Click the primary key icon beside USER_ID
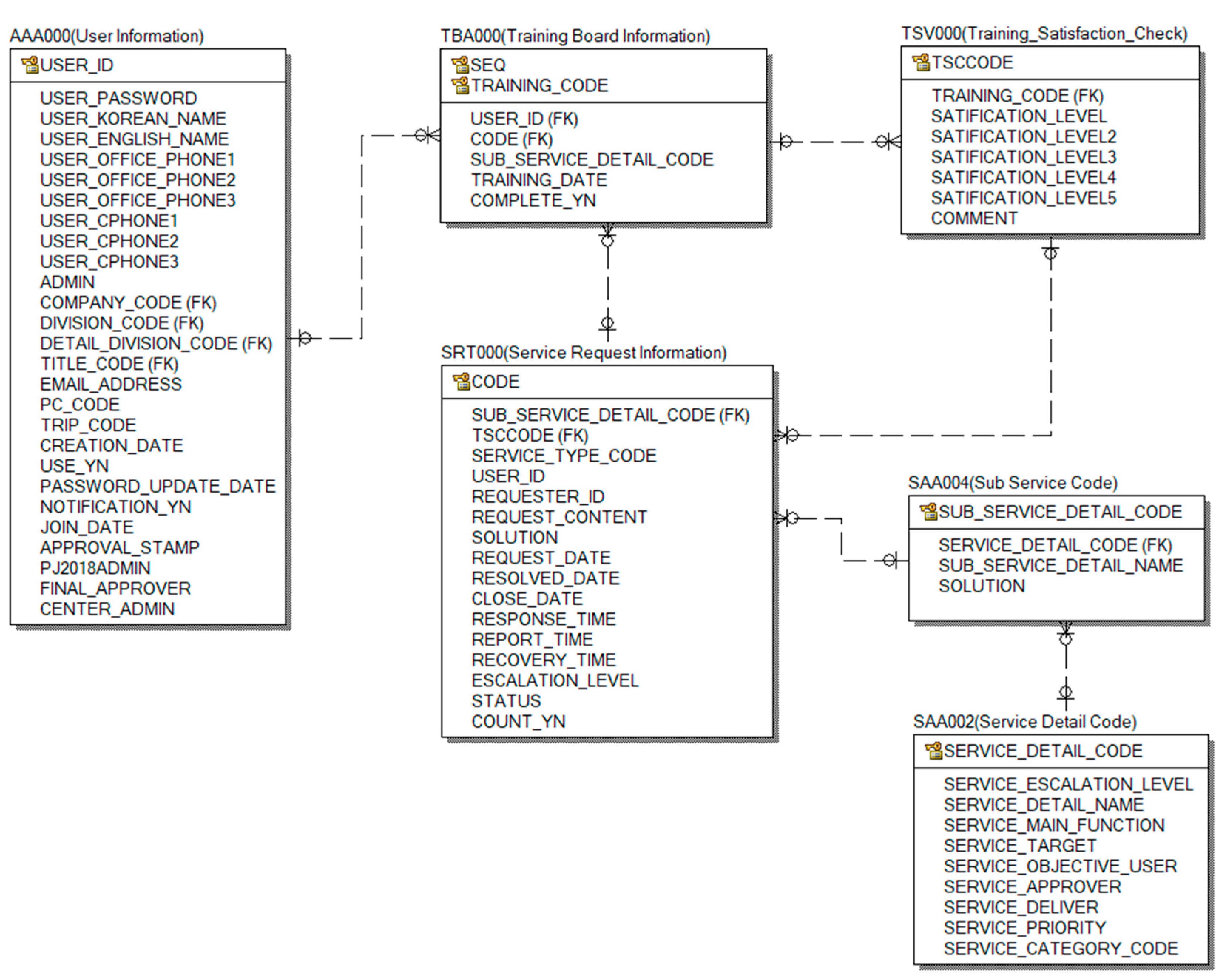The image size is (1226, 980). coord(30,65)
